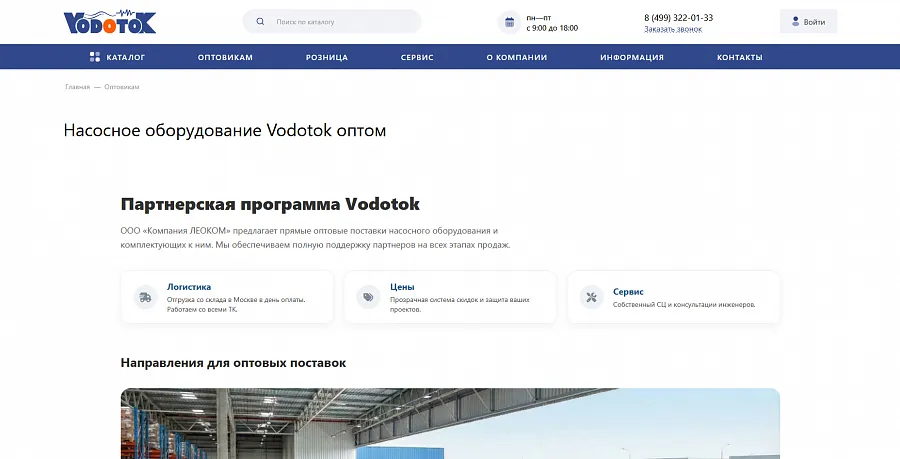Click heading Насосное оборудование Vodotok оптом
The image size is (900, 459).
(x=225, y=130)
